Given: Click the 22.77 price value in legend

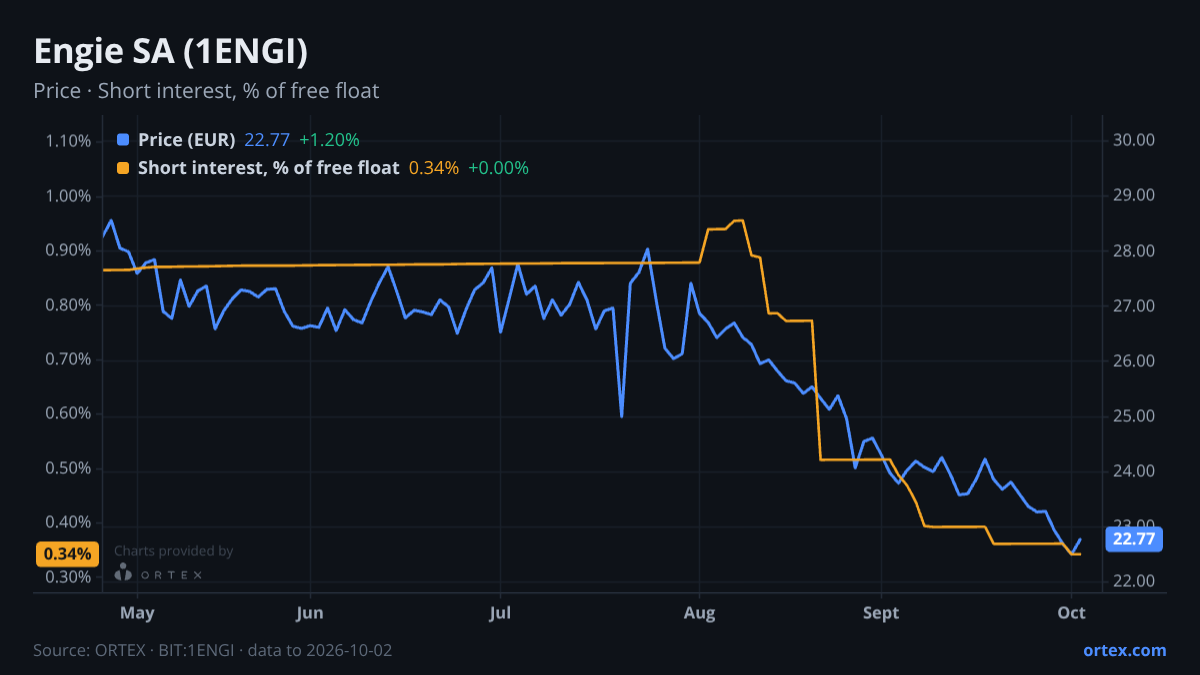Looking at the screenshot, I should [267, 140].
